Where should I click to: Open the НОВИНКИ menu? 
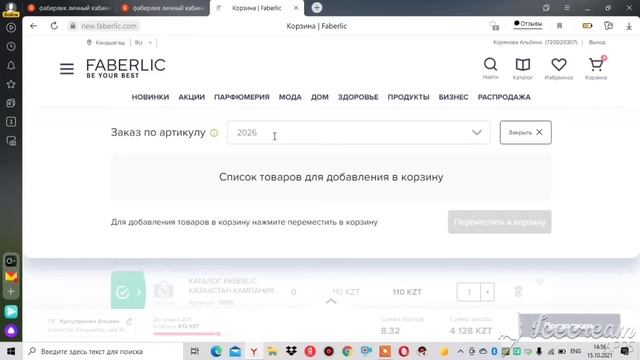[x=150, y=97]
